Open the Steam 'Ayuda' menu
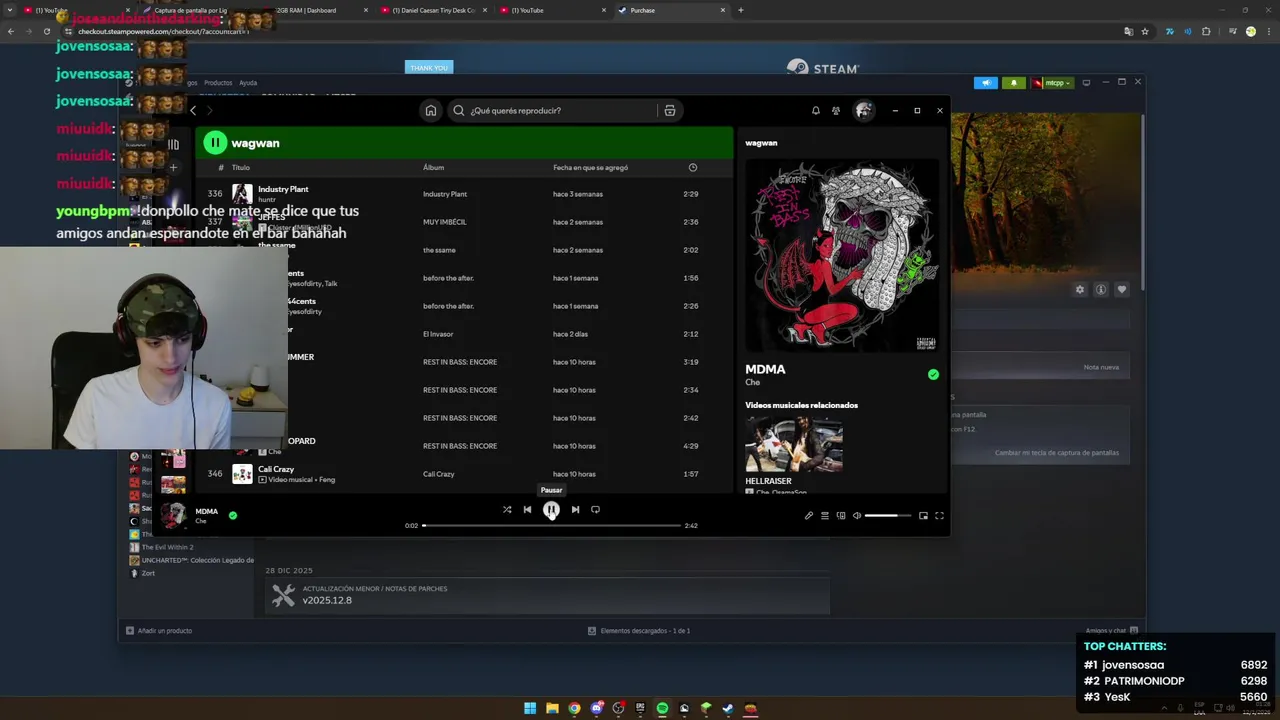 tap(248, 83)
